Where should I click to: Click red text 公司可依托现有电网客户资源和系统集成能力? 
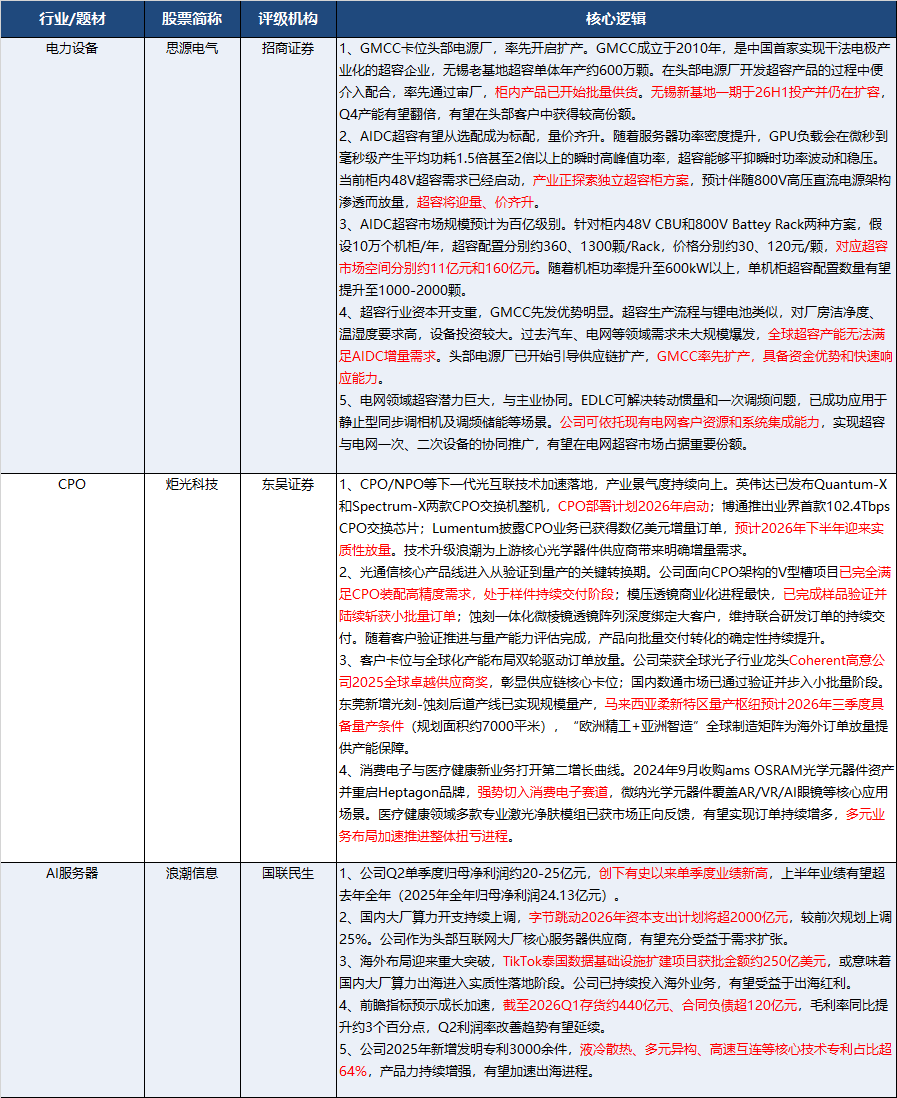[x=690, y=422]
